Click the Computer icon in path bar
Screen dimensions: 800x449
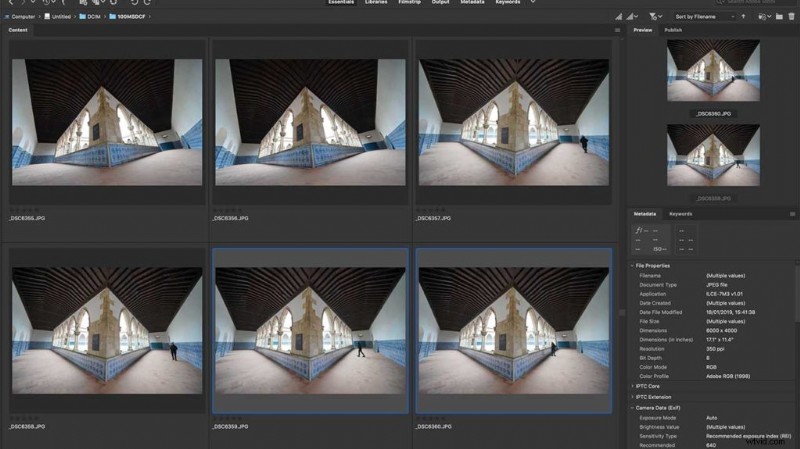pos(7,17)
